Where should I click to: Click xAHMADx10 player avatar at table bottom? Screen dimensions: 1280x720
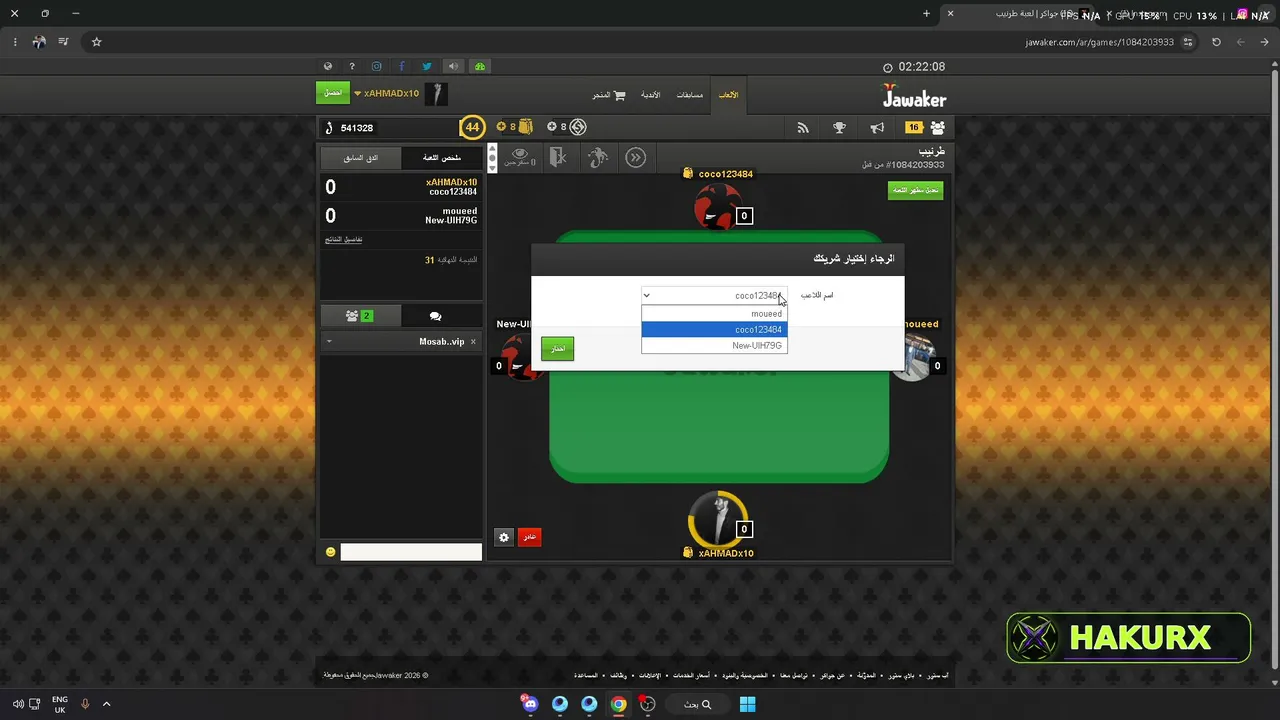[717, 519]
